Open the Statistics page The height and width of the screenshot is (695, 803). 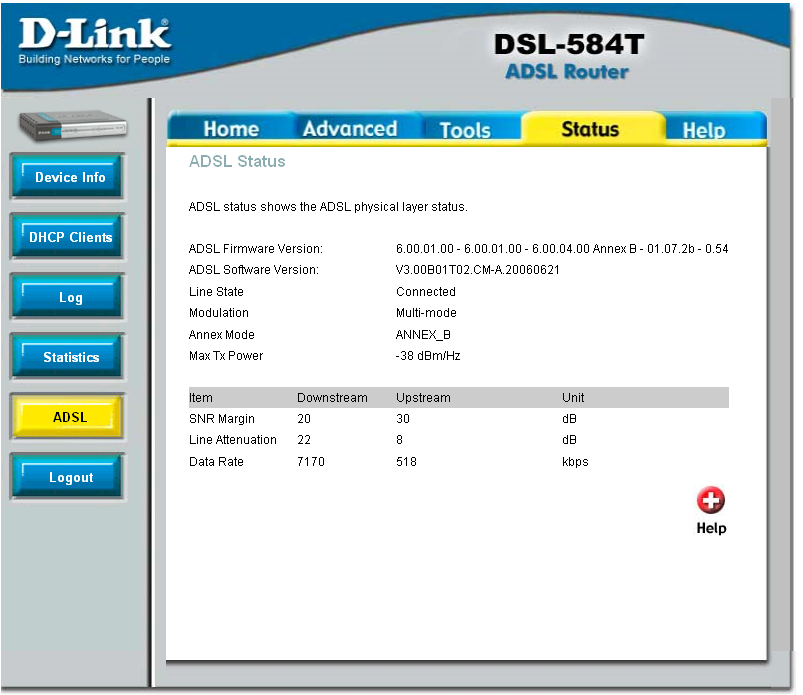67,357
